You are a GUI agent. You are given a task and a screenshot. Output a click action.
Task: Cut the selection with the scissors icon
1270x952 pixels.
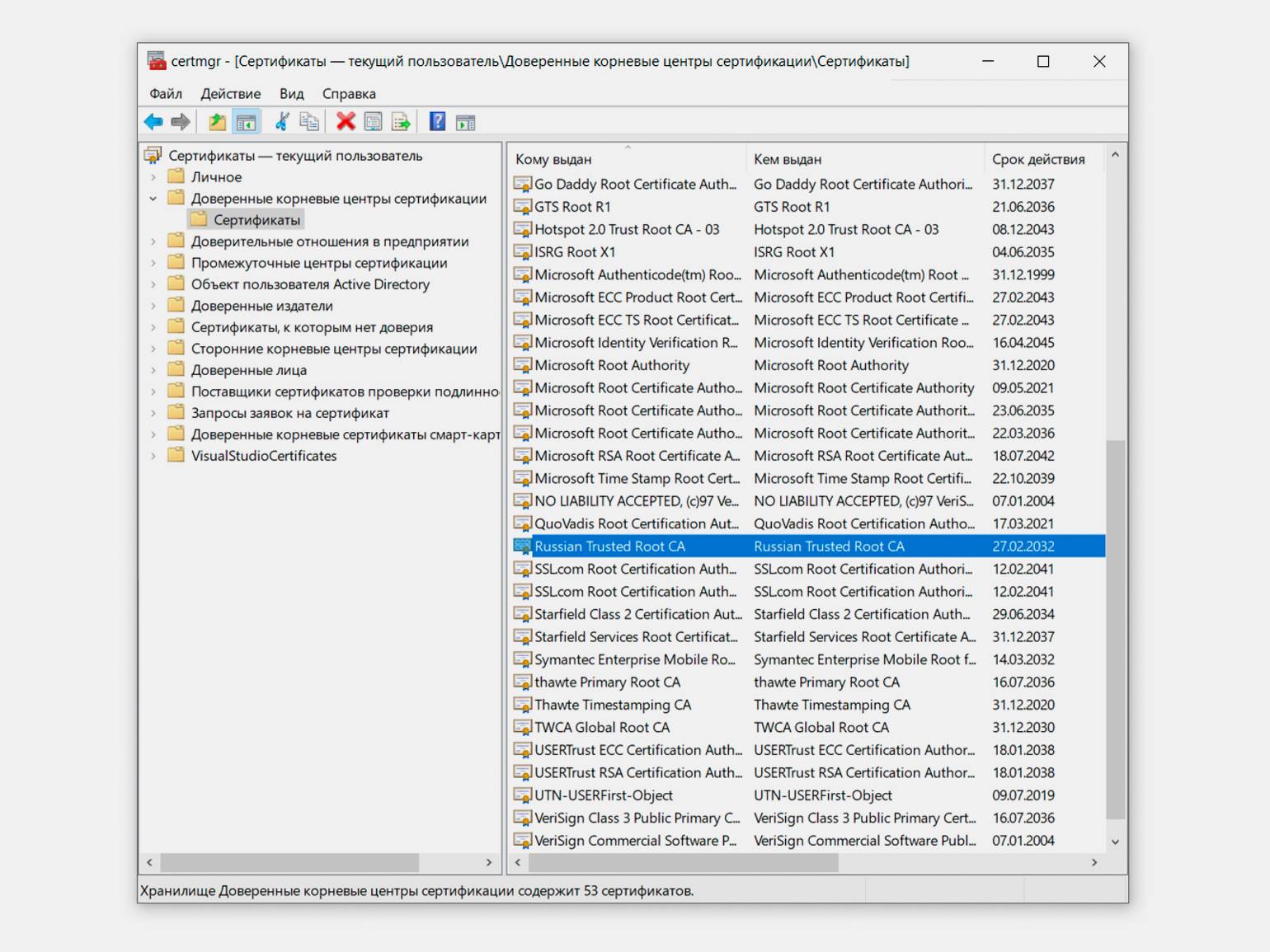coord(282,122)
